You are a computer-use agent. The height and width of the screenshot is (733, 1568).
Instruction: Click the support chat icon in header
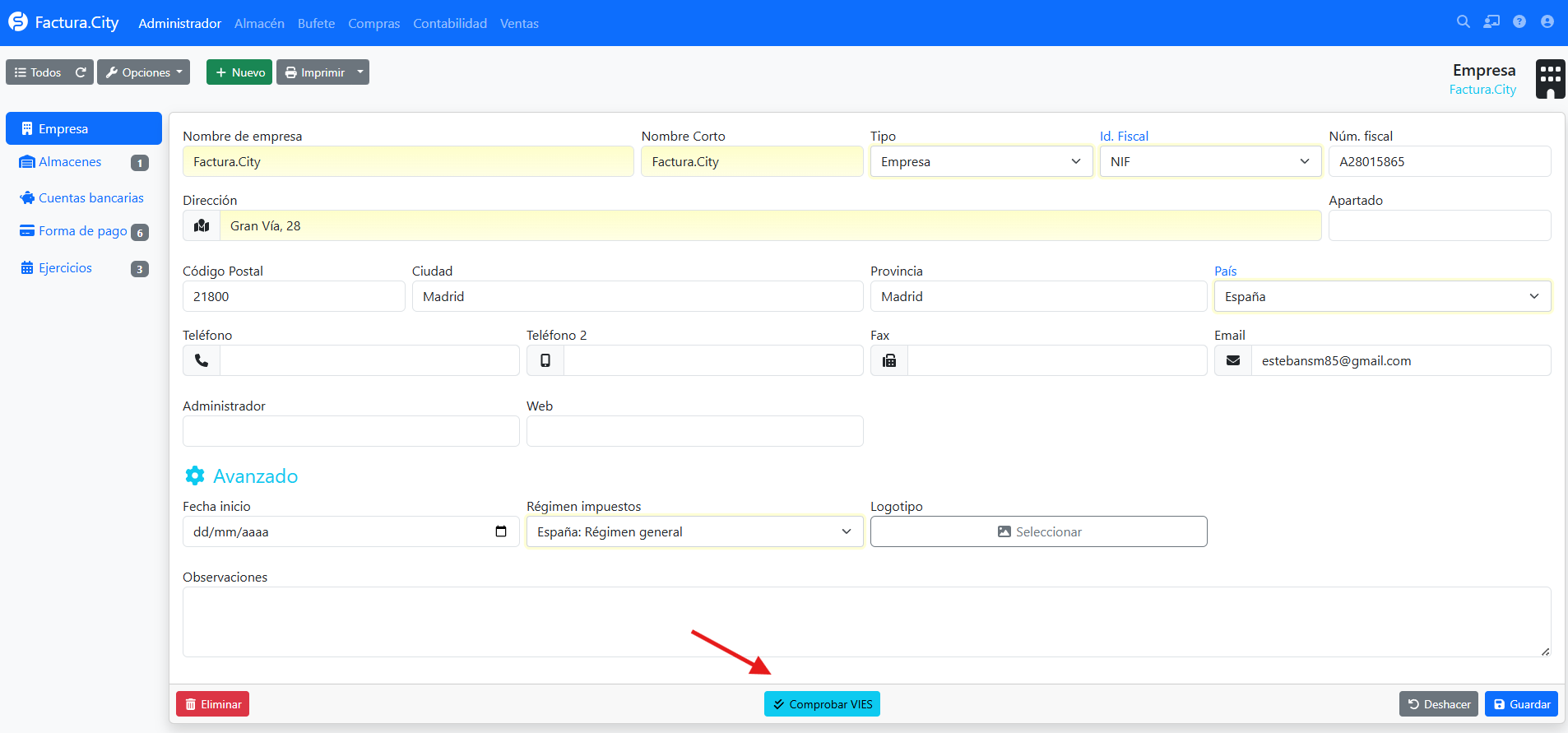tap(1491, 22)
